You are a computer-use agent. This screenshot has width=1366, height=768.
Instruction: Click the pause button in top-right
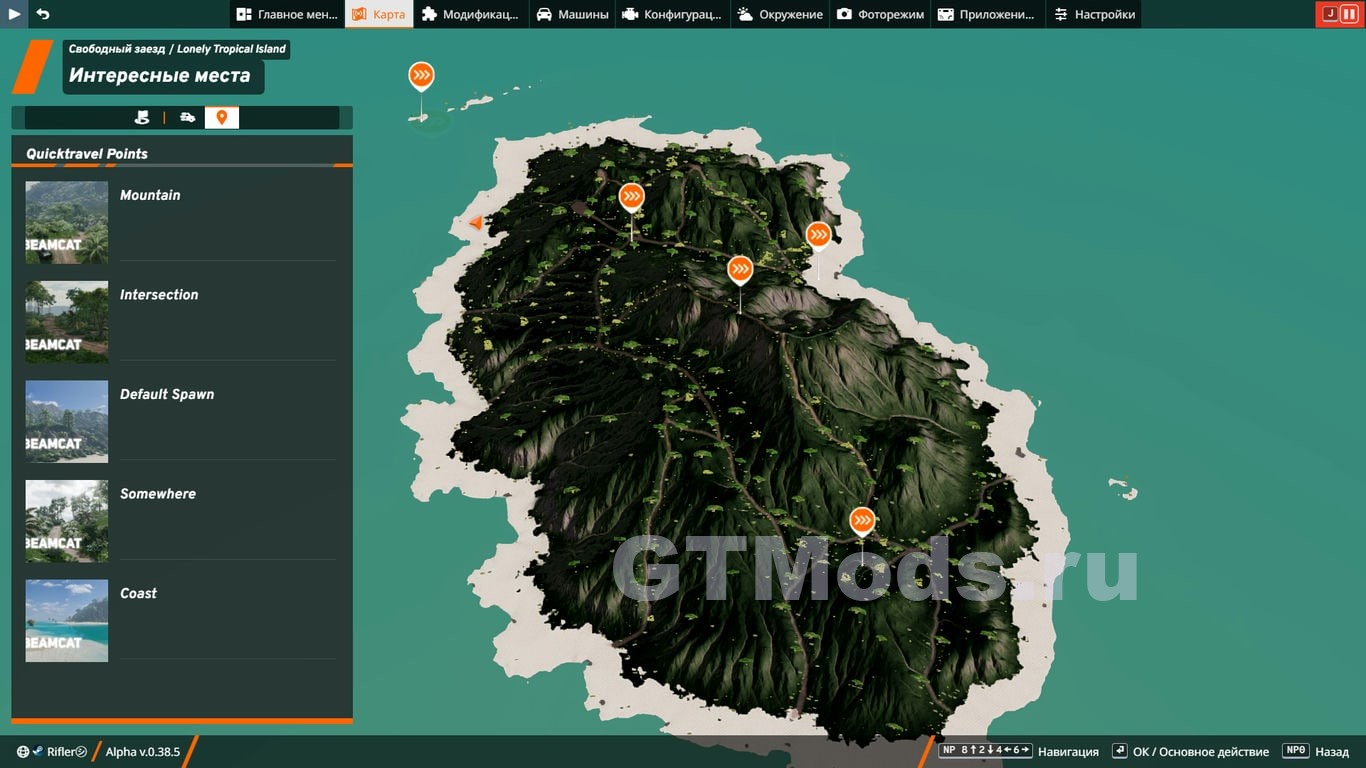point(1349,14)
